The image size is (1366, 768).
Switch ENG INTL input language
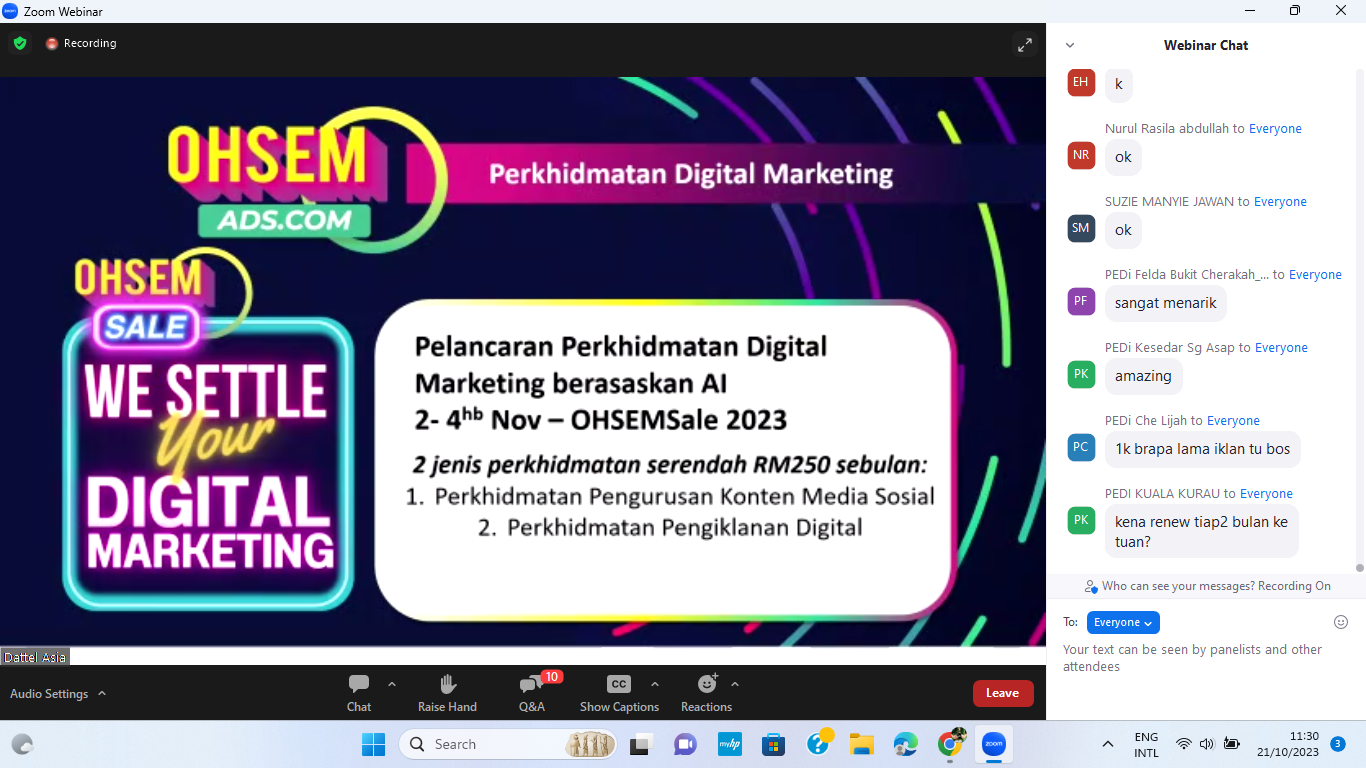[1146, 744]
